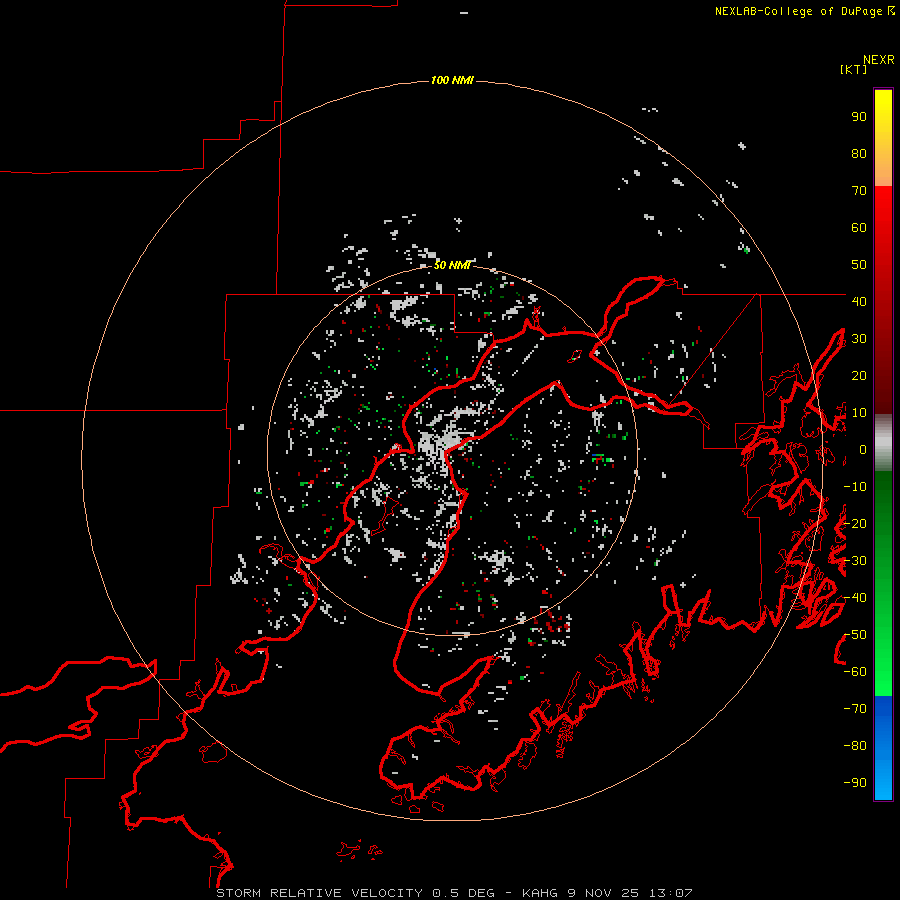Click the 80 value on velocity scale
The height and width of the screenshot is (900, 900).
tap(859, 154)
